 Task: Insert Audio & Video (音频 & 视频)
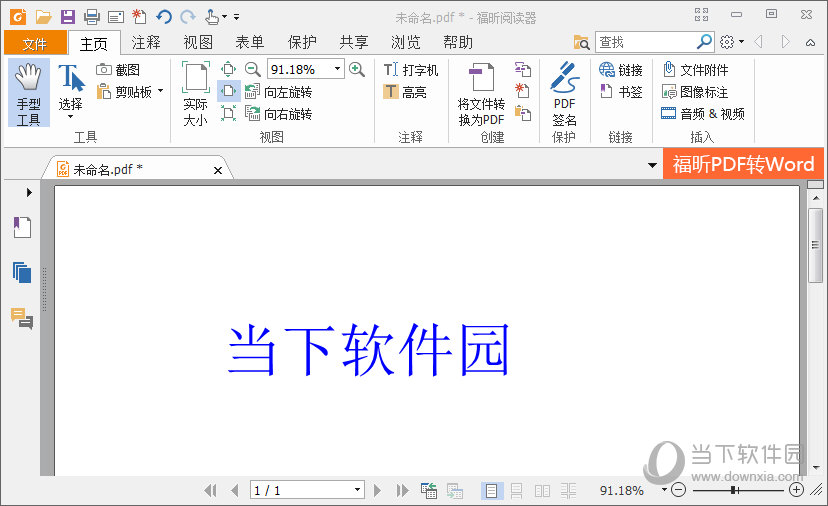click(x=703, y=114)
